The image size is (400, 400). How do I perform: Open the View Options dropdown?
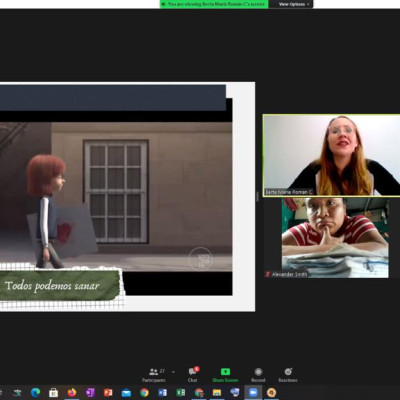292,4
